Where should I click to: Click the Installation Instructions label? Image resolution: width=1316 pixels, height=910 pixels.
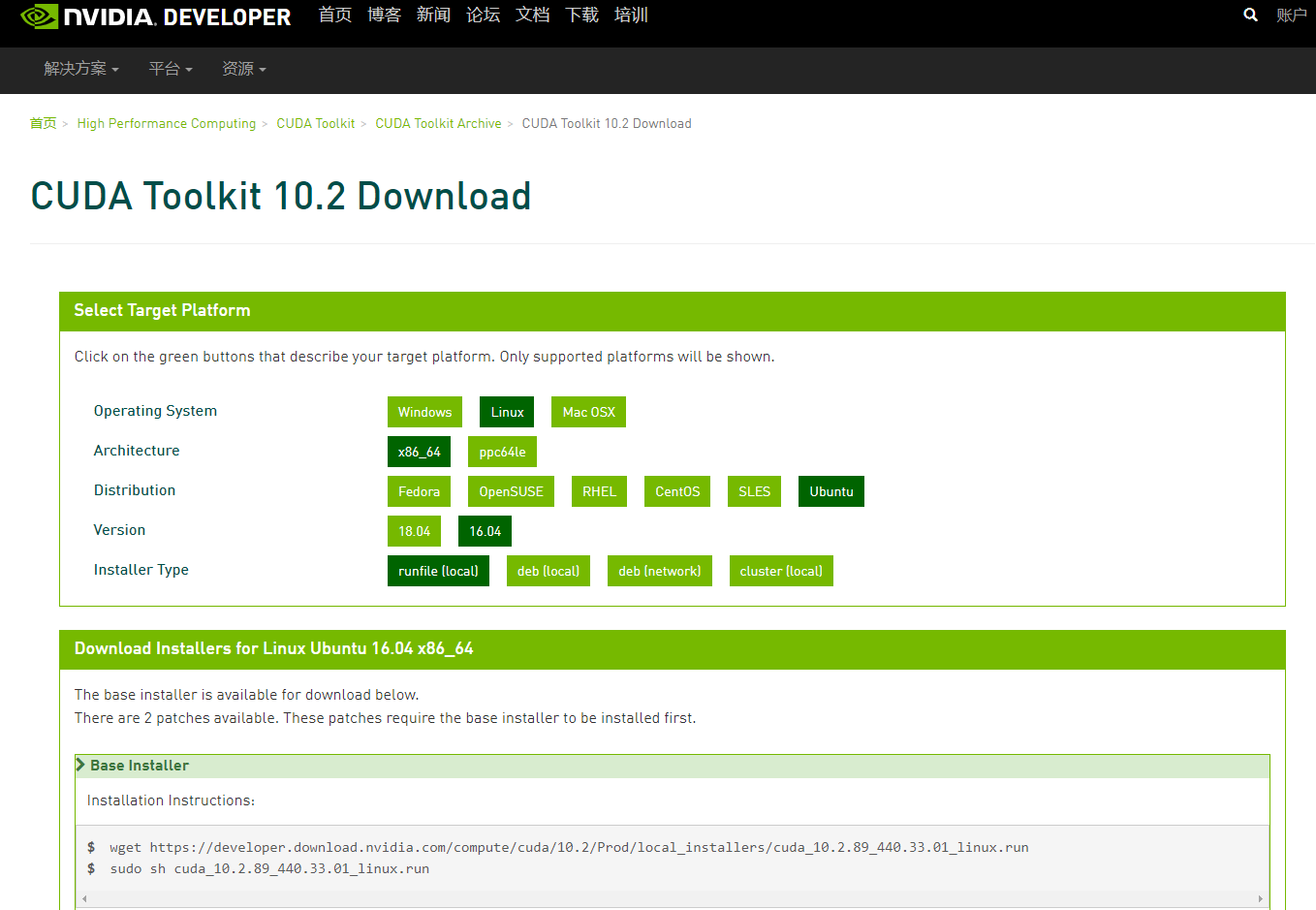[171, 800]
